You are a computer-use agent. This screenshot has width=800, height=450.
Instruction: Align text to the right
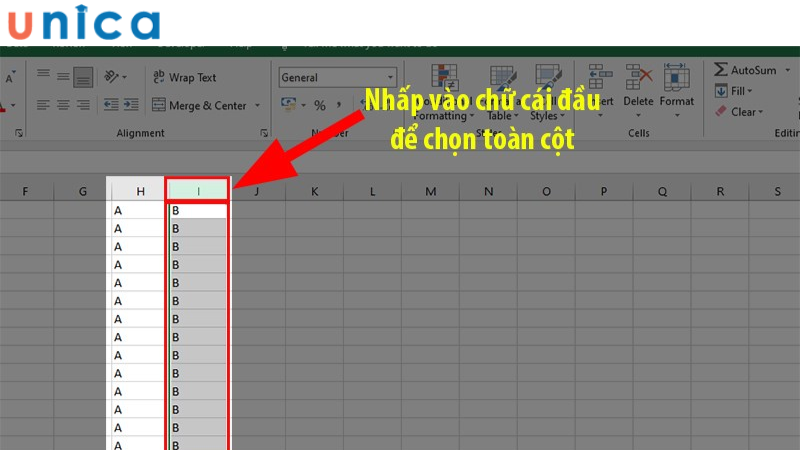point(83,105)
